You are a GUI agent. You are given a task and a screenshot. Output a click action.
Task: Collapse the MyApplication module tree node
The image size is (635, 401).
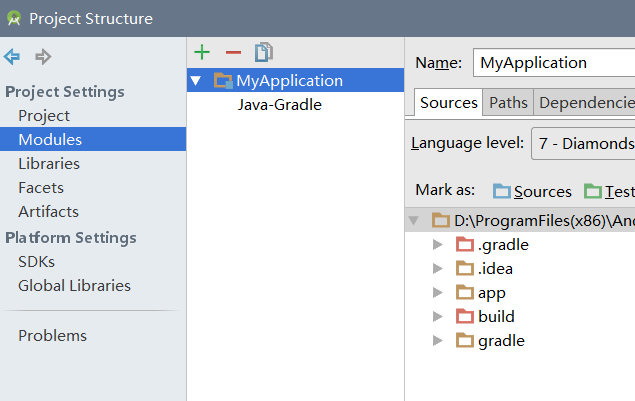tap(196, 81)
